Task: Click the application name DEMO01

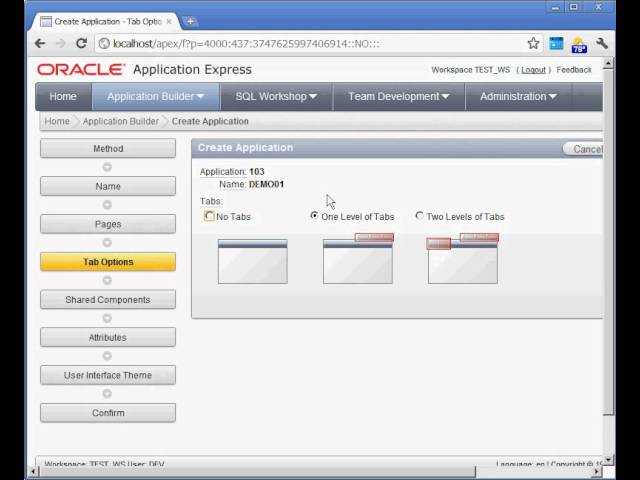Action: tap(267, 184)
